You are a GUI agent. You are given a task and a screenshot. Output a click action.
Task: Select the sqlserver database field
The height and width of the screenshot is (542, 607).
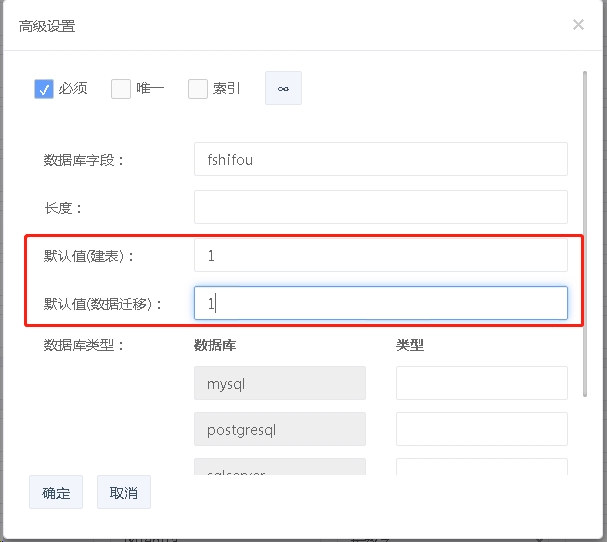[279, 467]
